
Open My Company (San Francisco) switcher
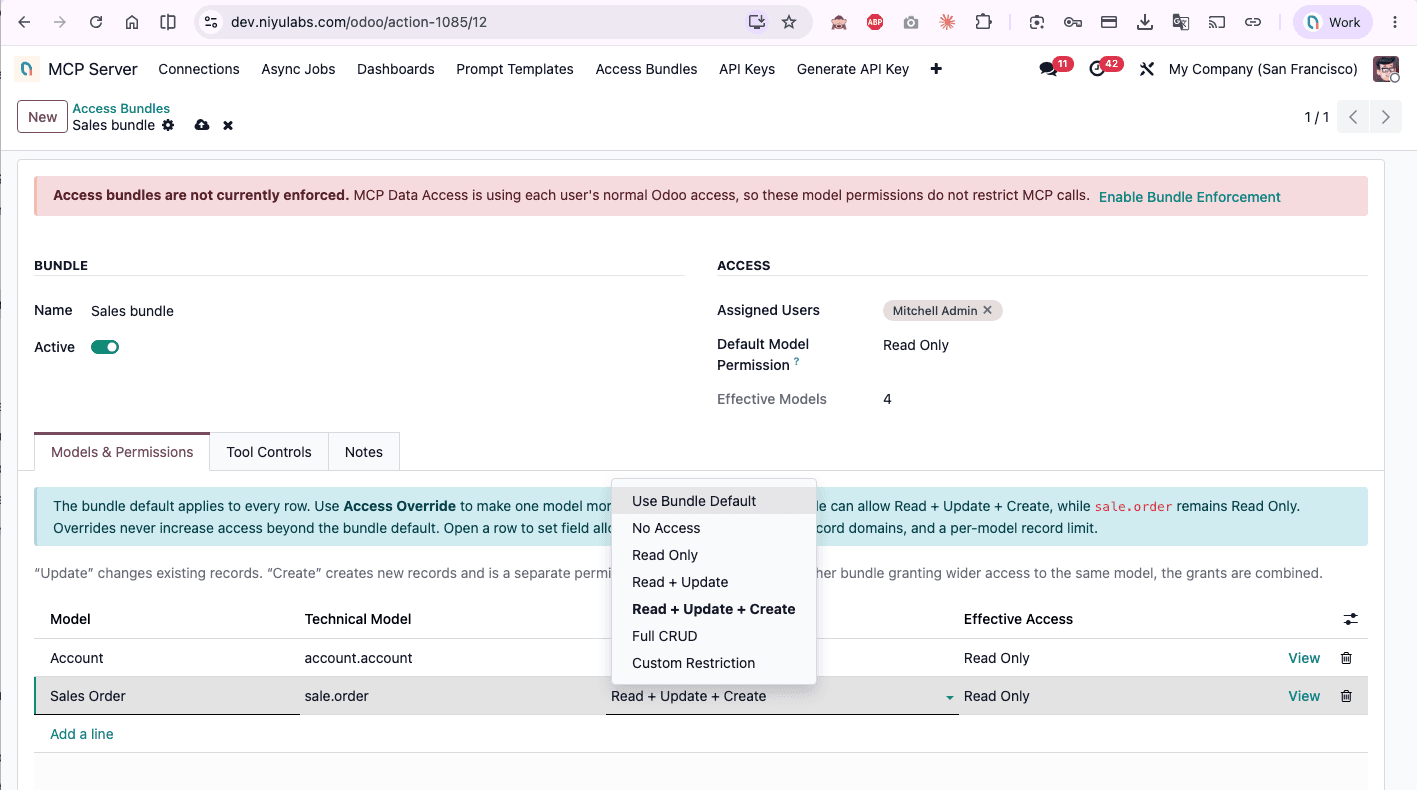(x=1263, y=69)
